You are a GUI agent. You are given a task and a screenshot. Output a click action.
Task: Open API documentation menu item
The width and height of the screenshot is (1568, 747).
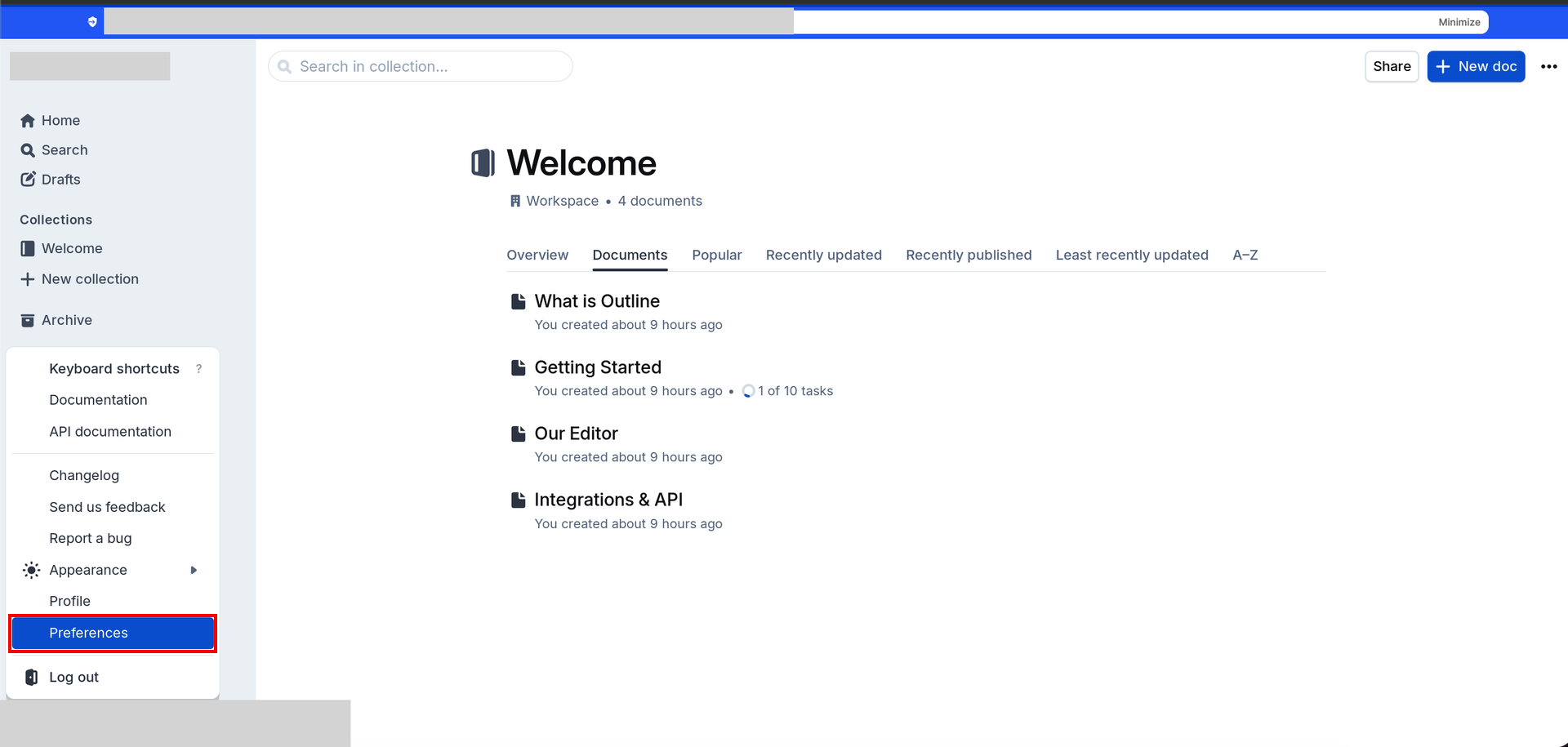pyautogui.click(x=113, y=432)
